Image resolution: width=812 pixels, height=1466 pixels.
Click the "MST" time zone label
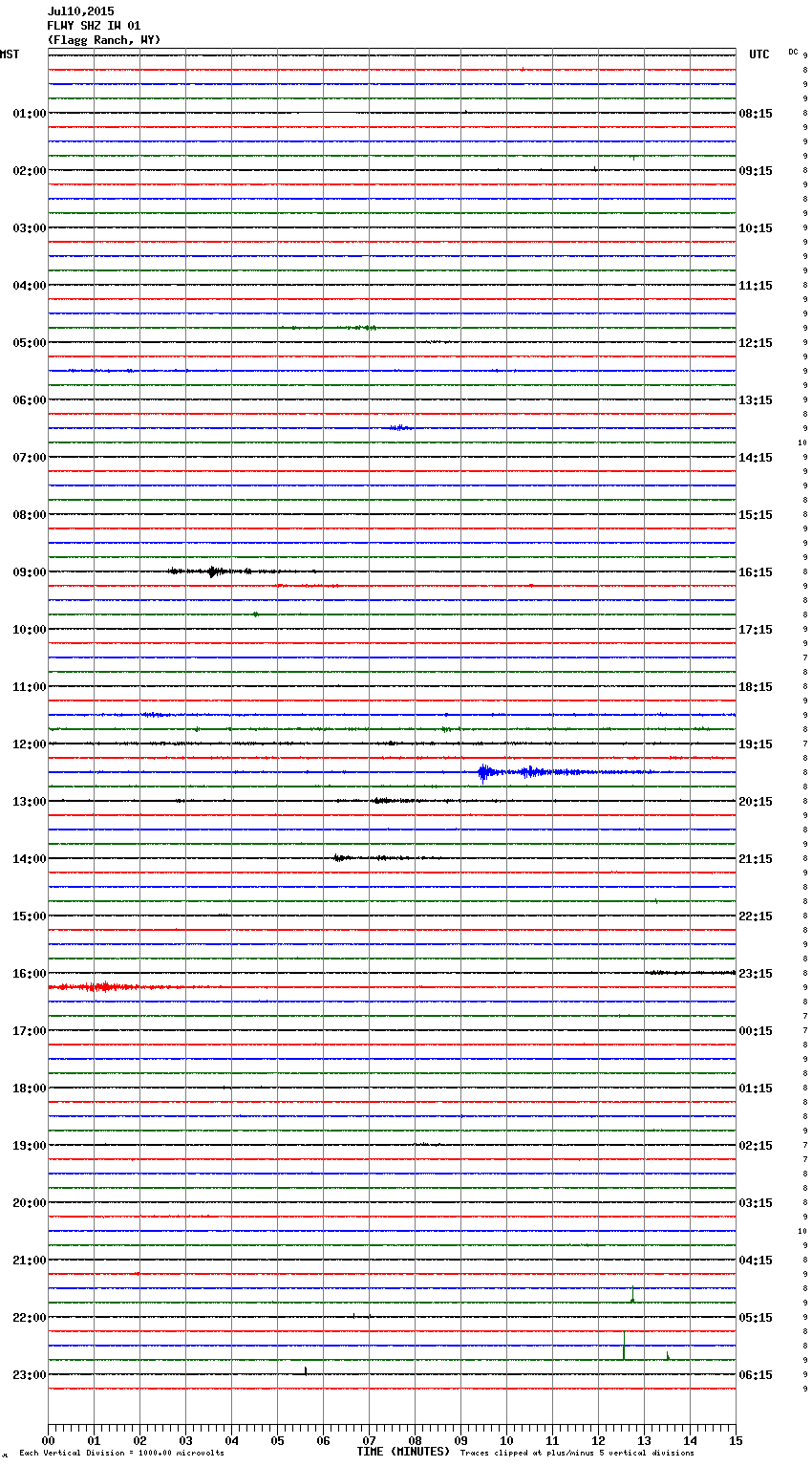click(x=10, y=54)
